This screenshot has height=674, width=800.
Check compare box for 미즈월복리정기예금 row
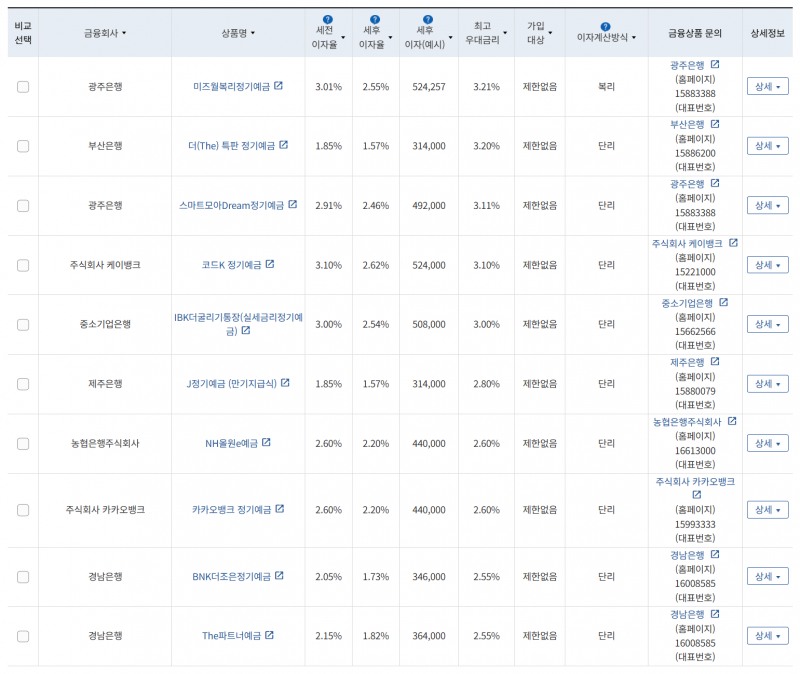pyautogui.click(x=23, y=87)
